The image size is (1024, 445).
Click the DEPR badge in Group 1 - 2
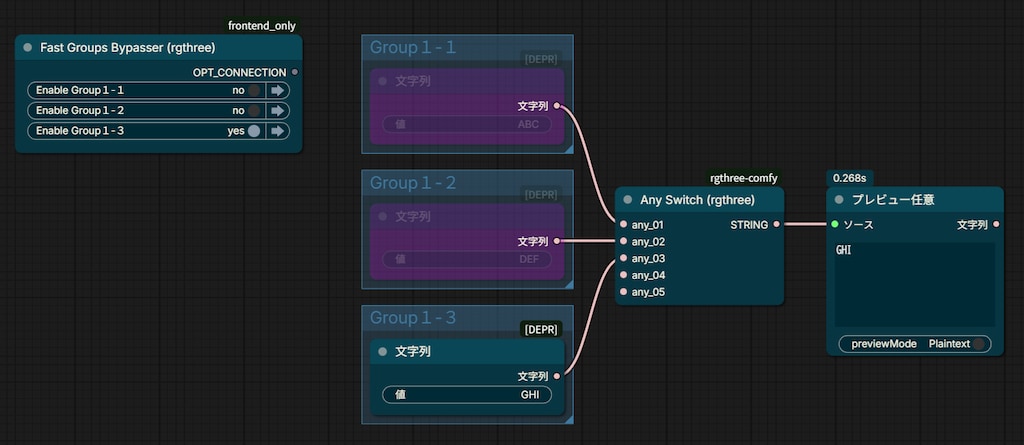click(x=541, y=194)
